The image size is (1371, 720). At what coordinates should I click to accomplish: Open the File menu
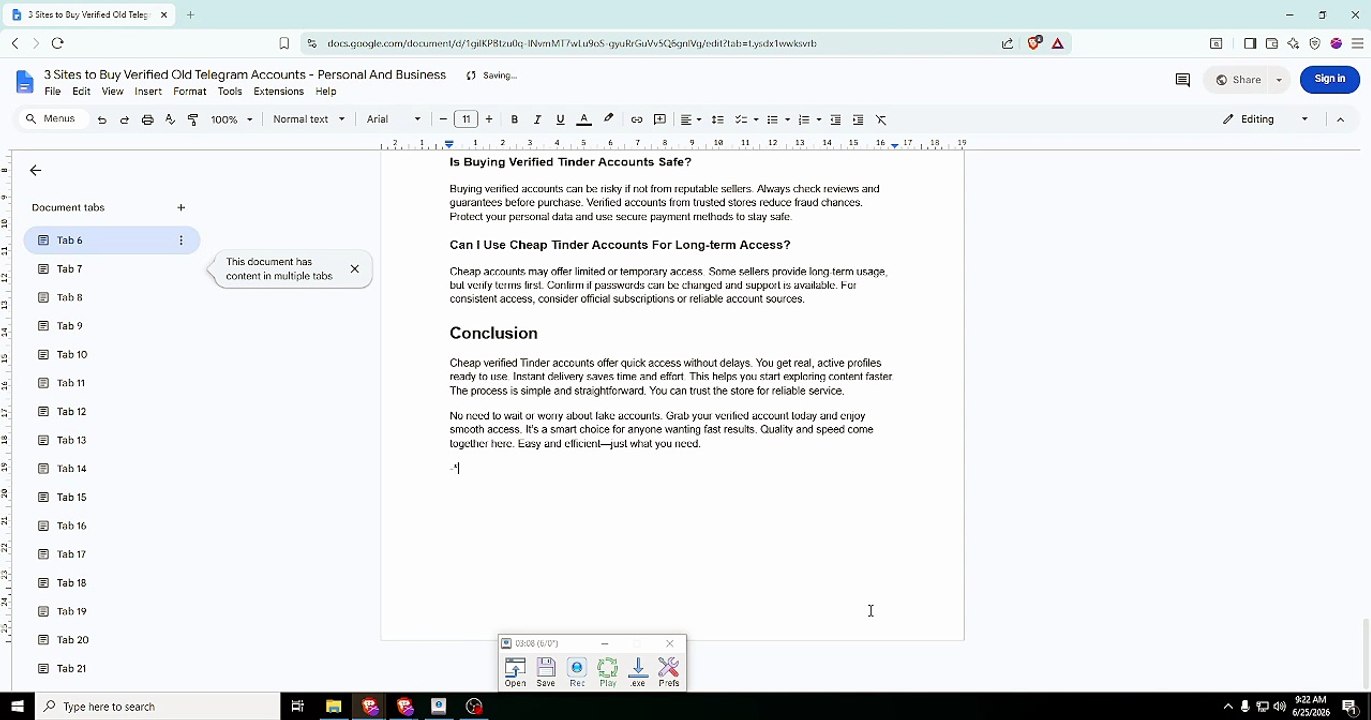[52, 92]
